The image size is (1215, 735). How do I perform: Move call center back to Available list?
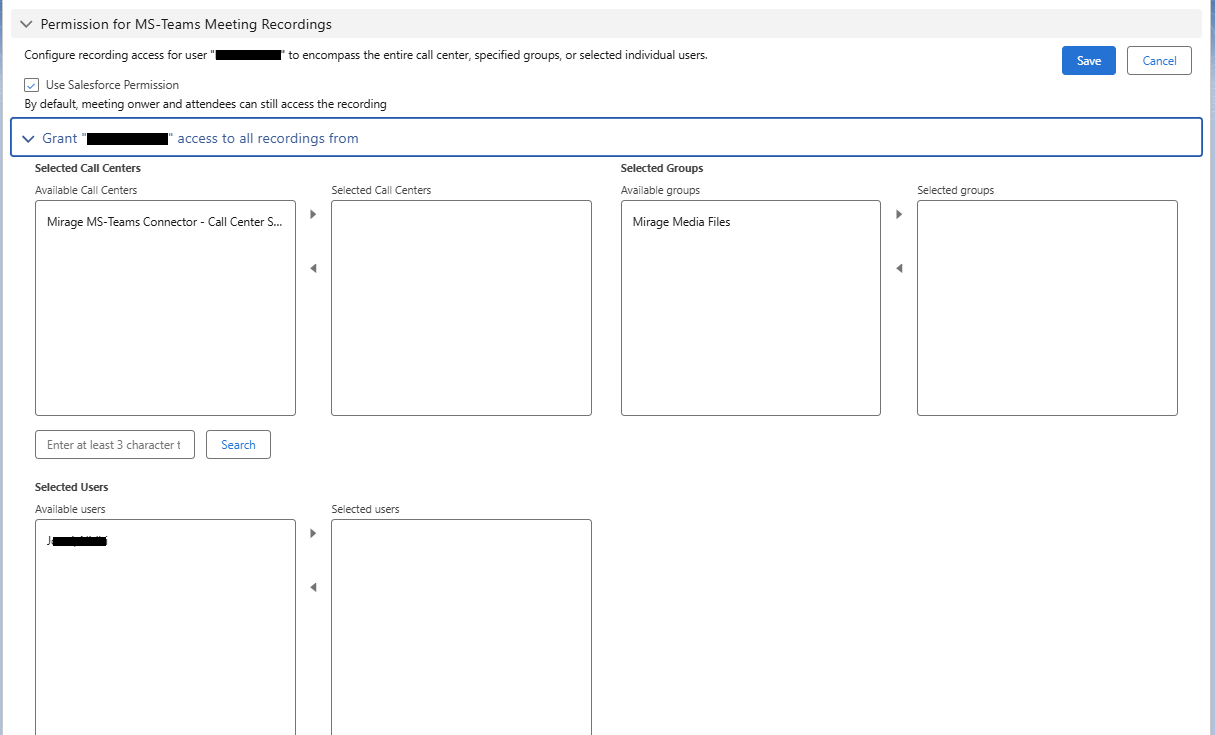313,268
